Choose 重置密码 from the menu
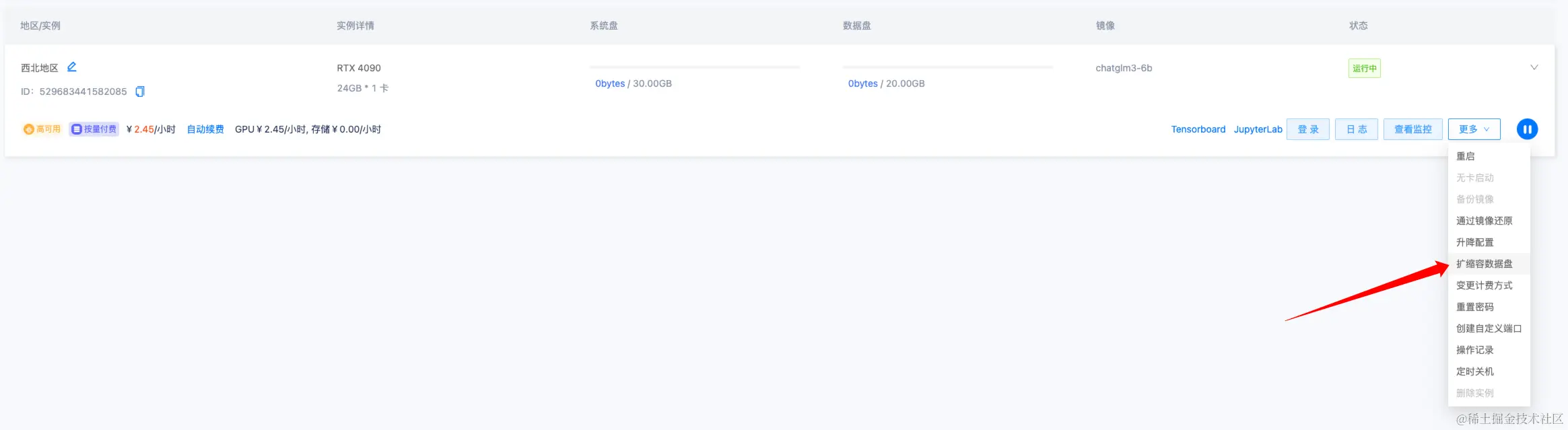 point(1489,307)
